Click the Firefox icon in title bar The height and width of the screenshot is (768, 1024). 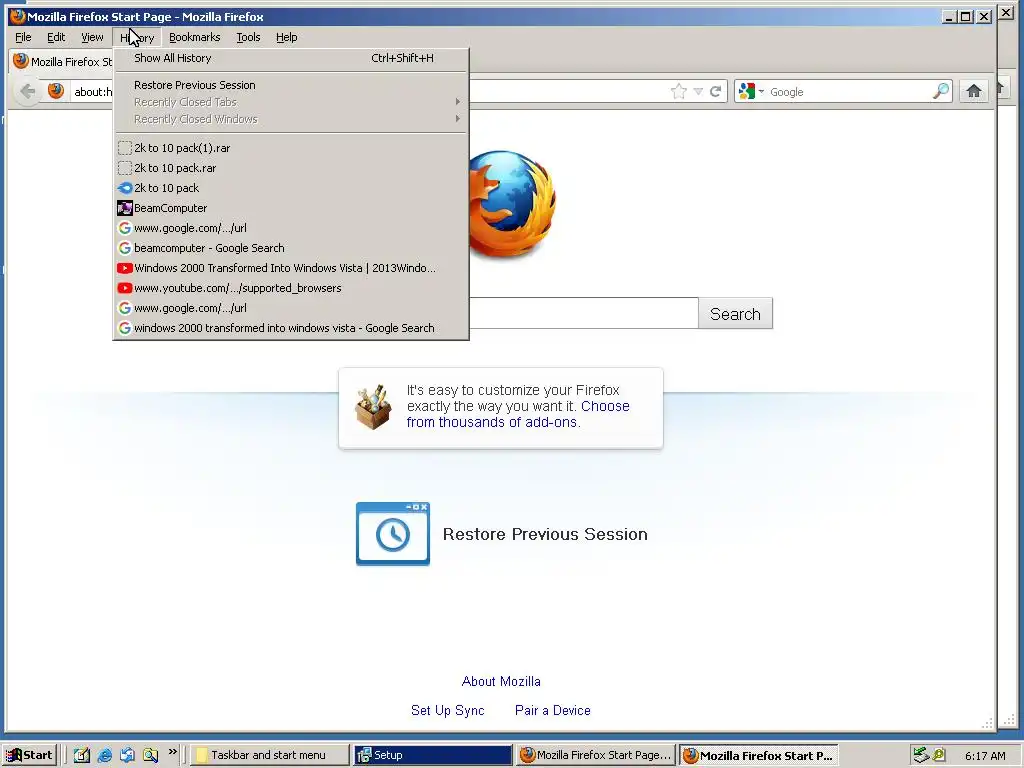(x=18, y=16)
